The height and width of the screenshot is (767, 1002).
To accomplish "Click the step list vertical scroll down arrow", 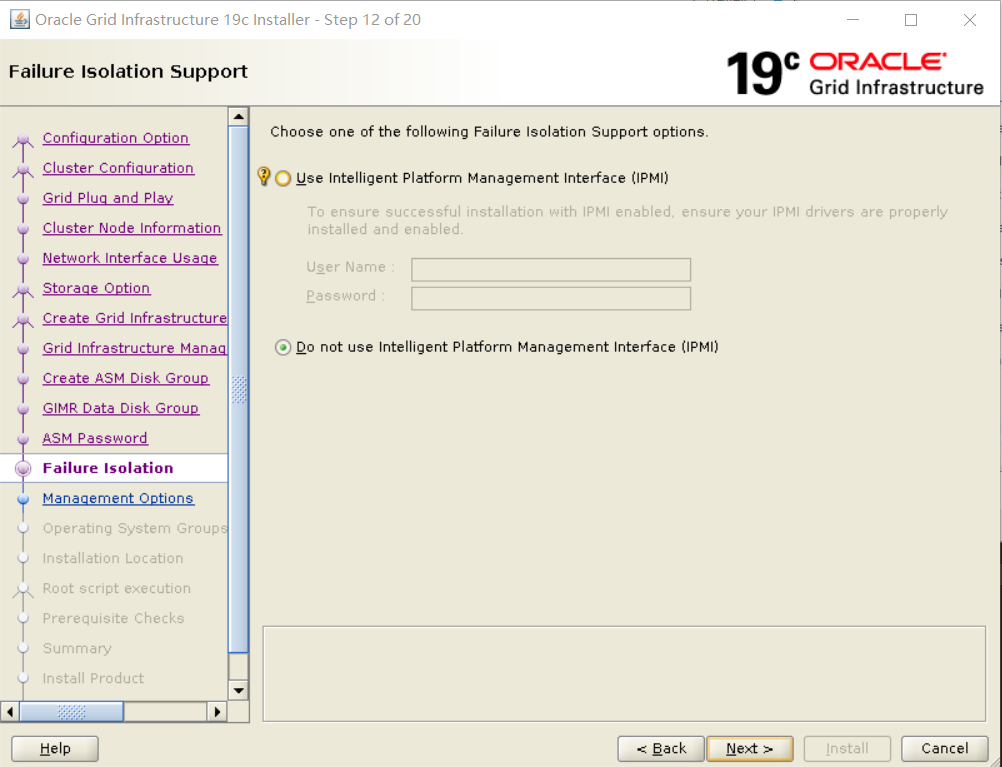I will tap(238, 690).
